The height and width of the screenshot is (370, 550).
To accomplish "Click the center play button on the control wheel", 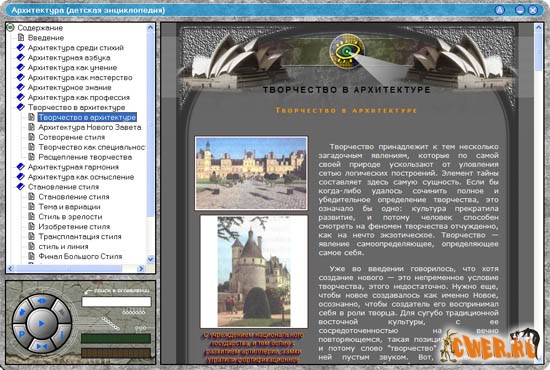I will 42,323.
